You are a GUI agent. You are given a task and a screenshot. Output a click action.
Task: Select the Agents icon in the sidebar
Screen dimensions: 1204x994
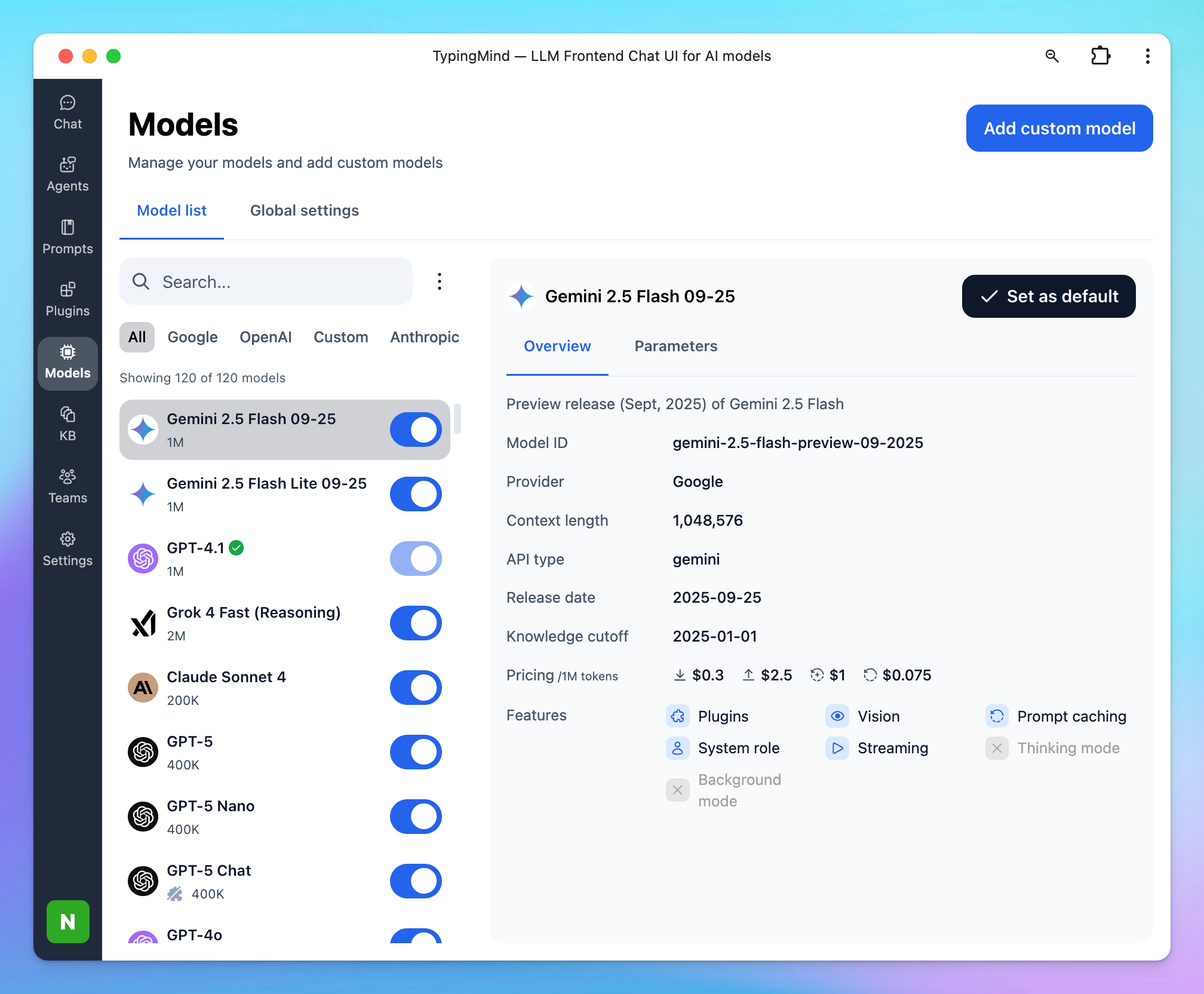point(67,174)
